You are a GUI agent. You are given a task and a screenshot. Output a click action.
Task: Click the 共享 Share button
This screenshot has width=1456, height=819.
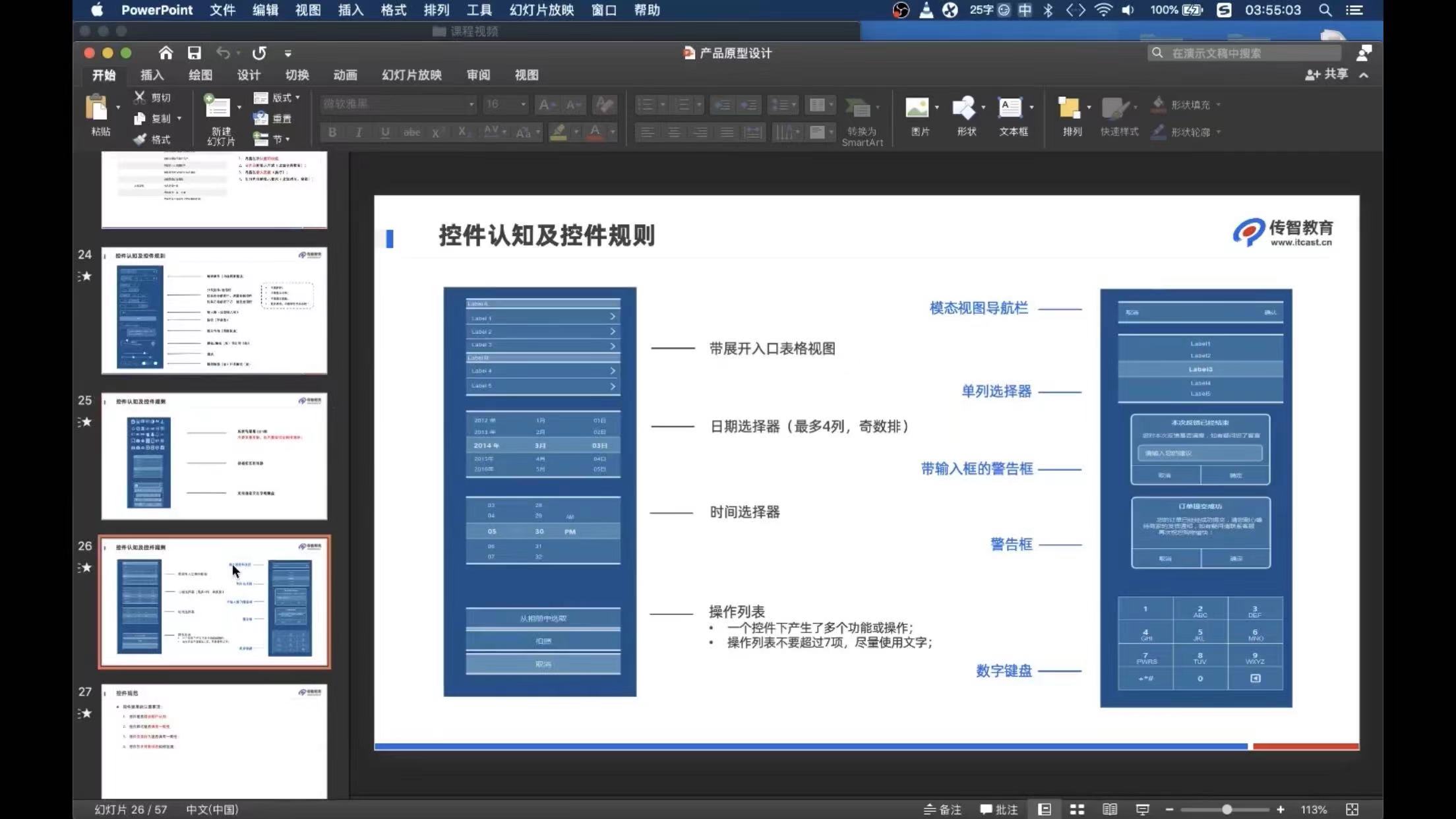(1327, 75)
